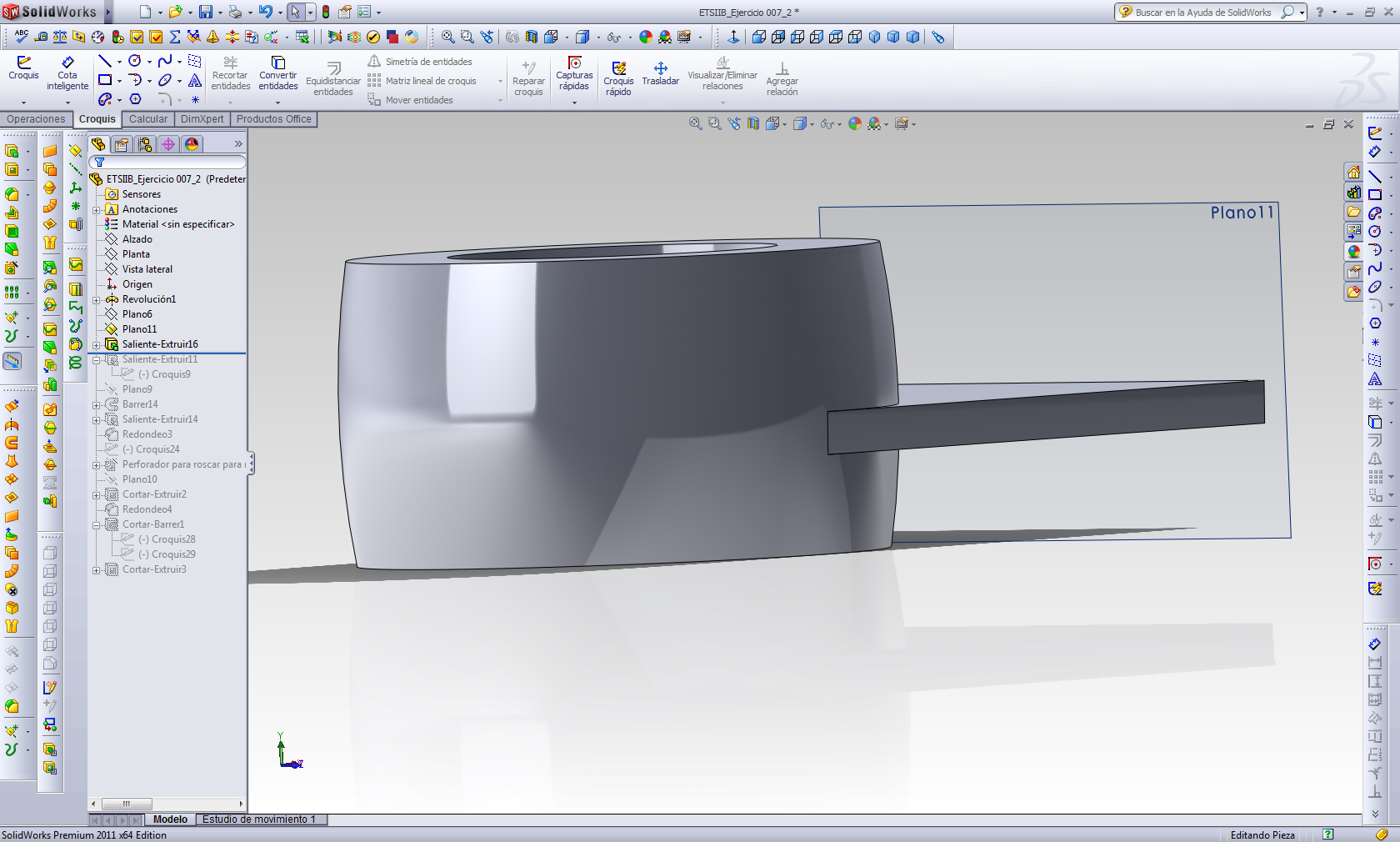Image resolution: width=1400 pixels, height=842 pixels.
Task: Open the Calcular tab
Action: 148,119
